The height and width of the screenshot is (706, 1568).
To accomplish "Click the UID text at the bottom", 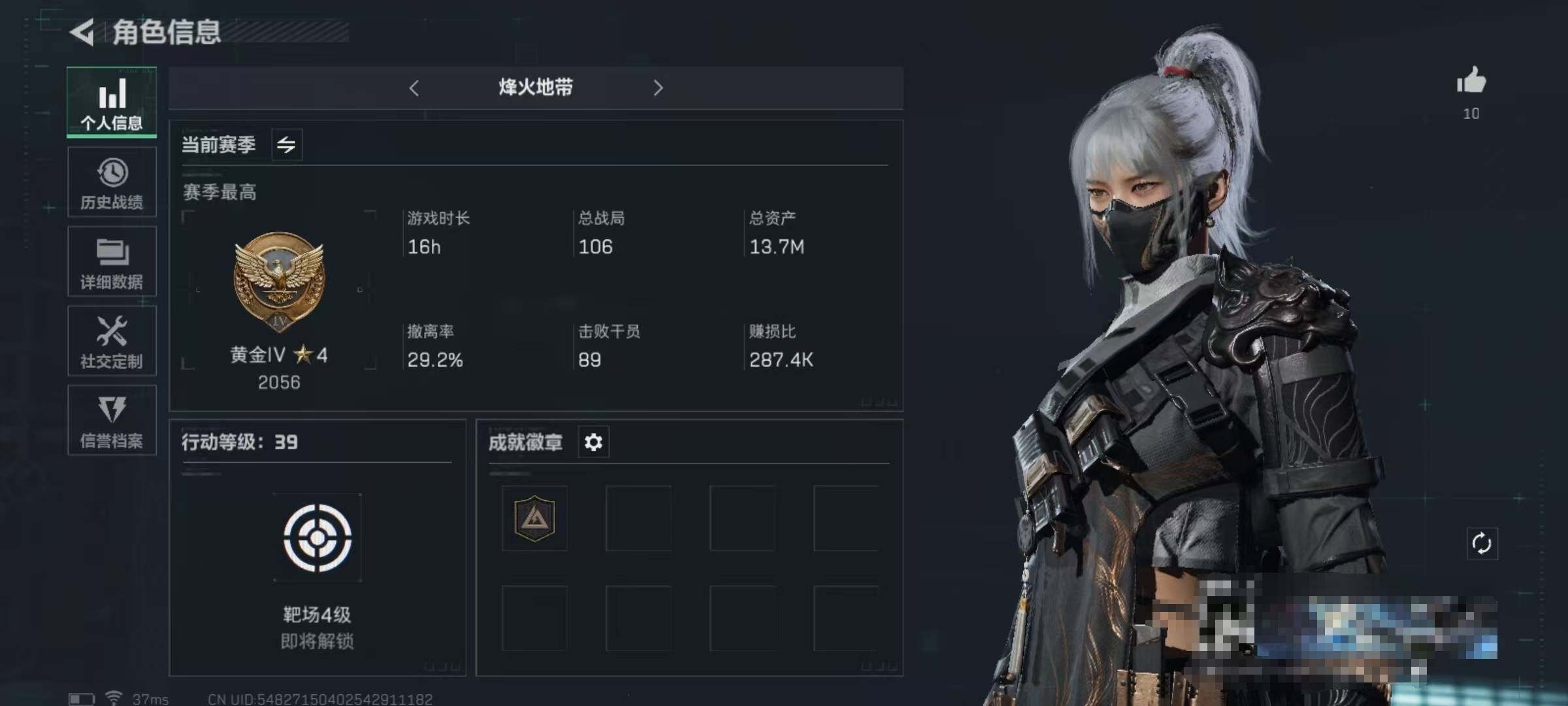I will point(320,699).
